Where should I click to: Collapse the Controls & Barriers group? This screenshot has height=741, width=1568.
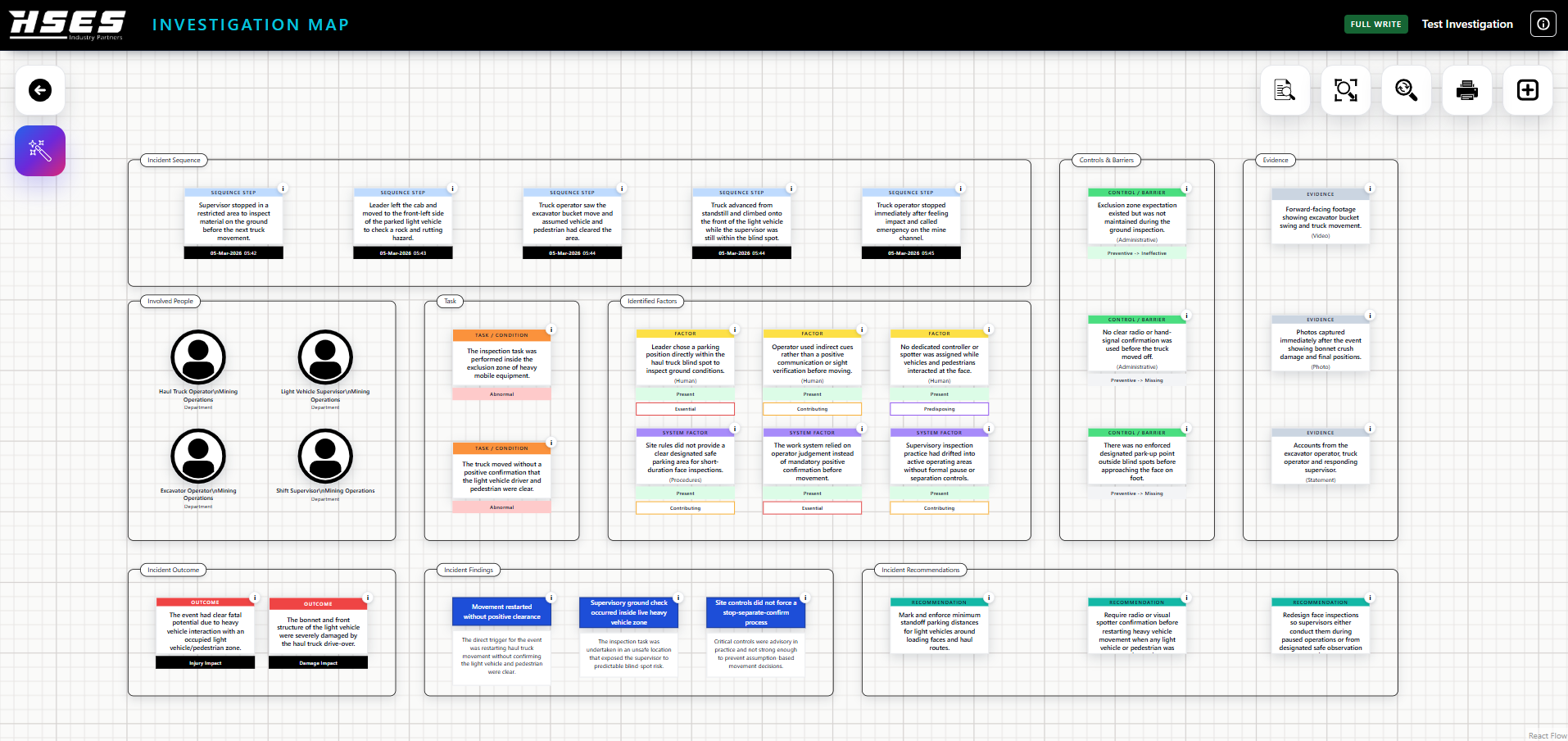[x=1108, y=160]
